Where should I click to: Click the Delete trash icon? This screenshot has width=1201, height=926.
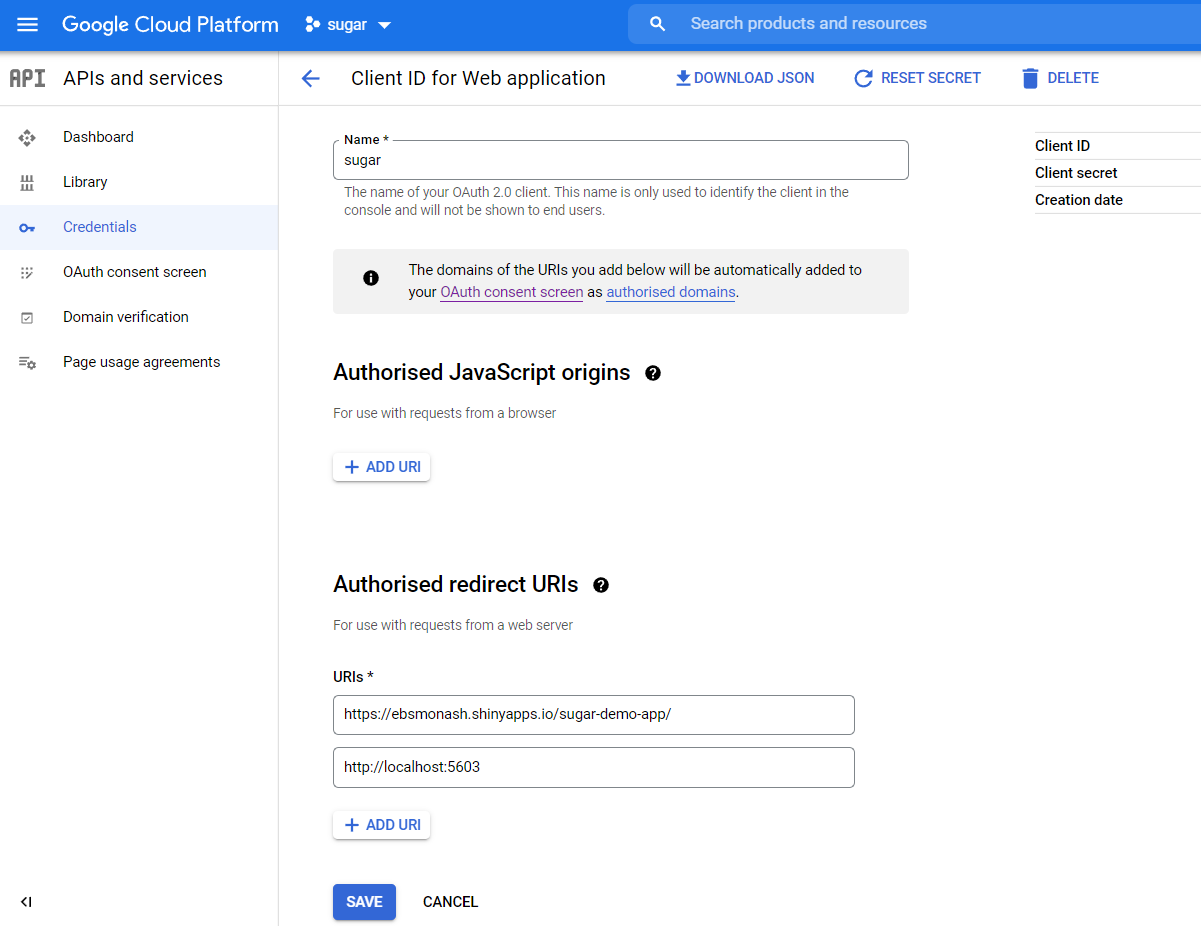(x=1030, y=79)
